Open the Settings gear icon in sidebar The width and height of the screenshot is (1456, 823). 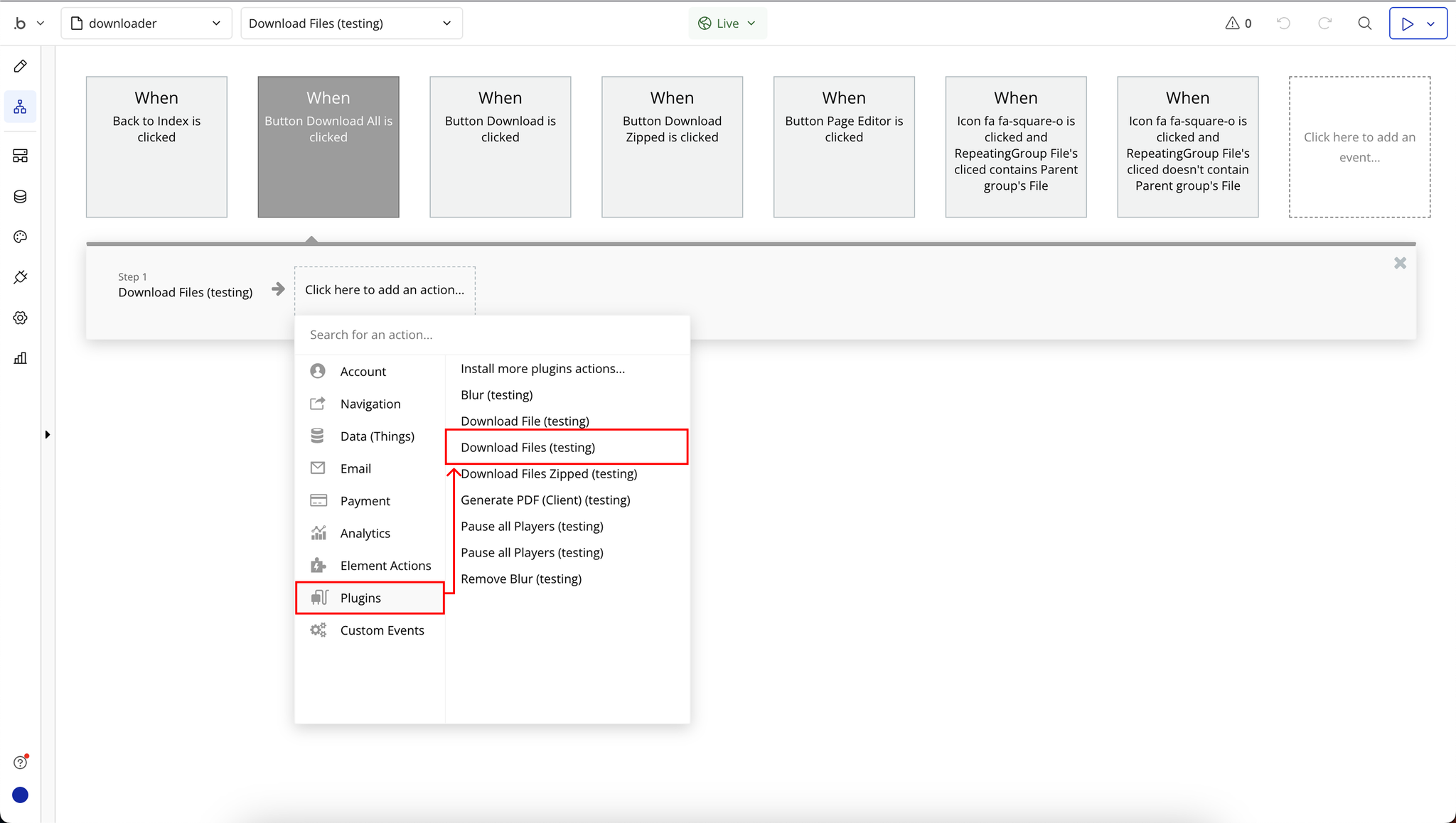coord(20,318)
